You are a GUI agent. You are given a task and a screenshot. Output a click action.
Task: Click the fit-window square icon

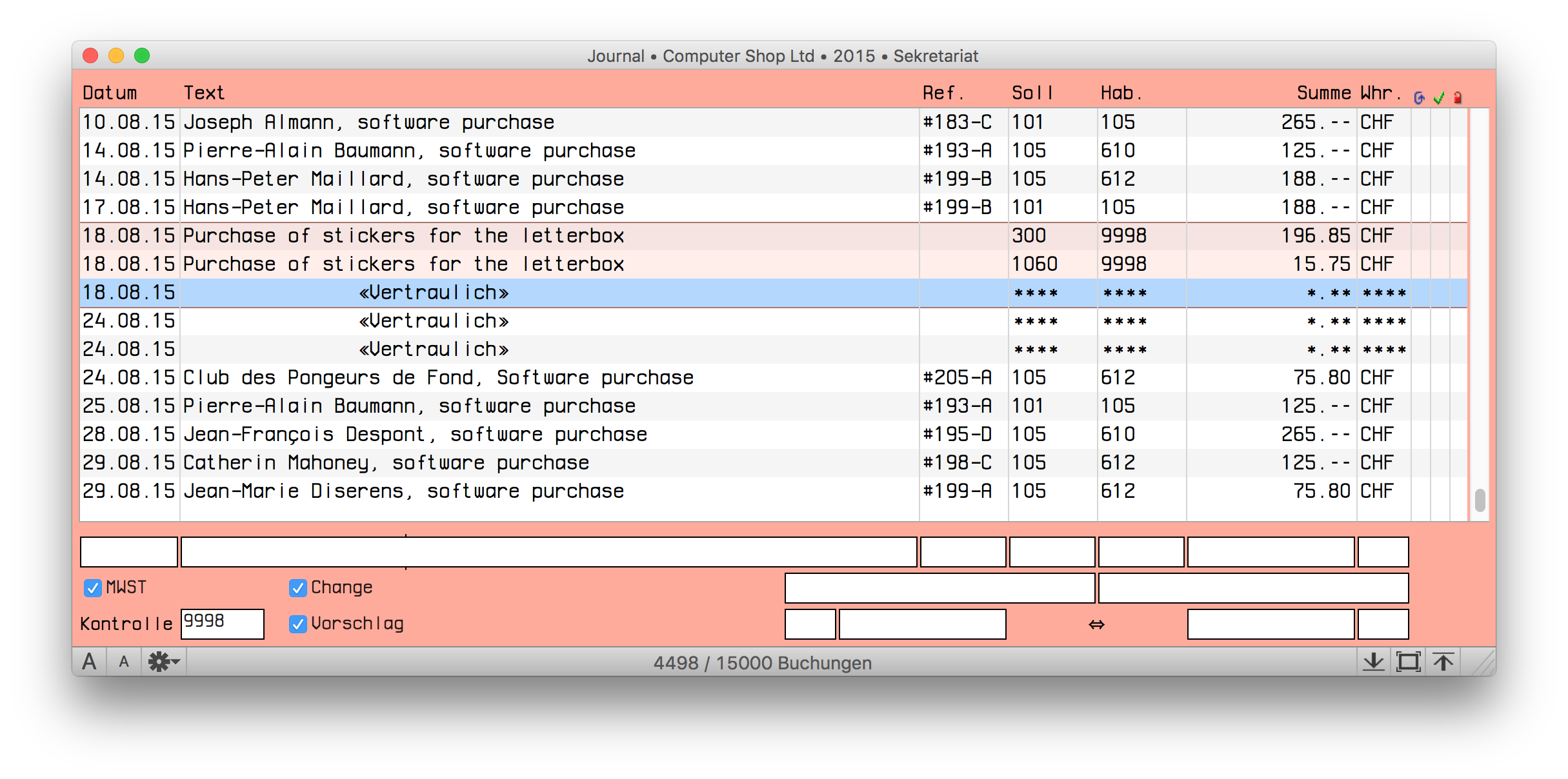tap(1408, 662)
